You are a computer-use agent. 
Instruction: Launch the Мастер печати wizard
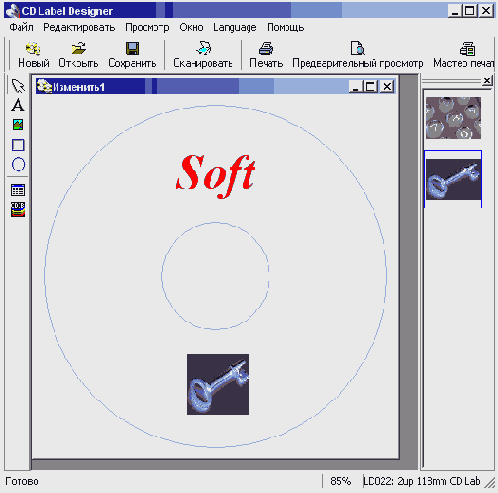[x=463, y=55]
